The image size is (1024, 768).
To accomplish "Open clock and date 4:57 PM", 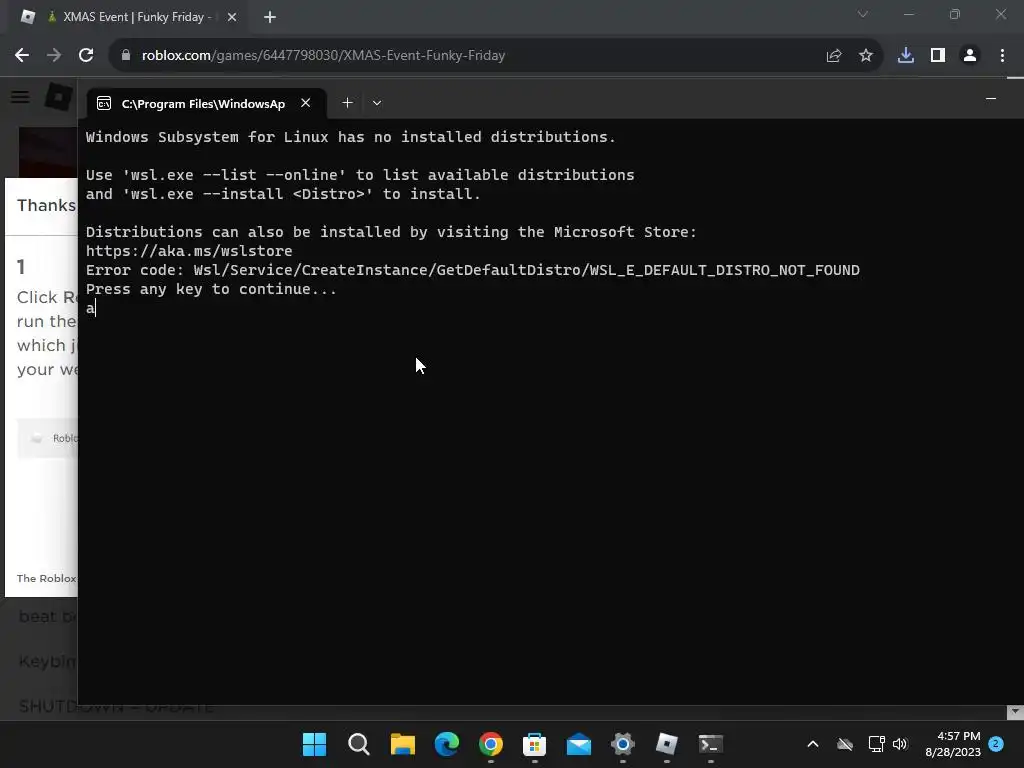I will coord(953,744).
